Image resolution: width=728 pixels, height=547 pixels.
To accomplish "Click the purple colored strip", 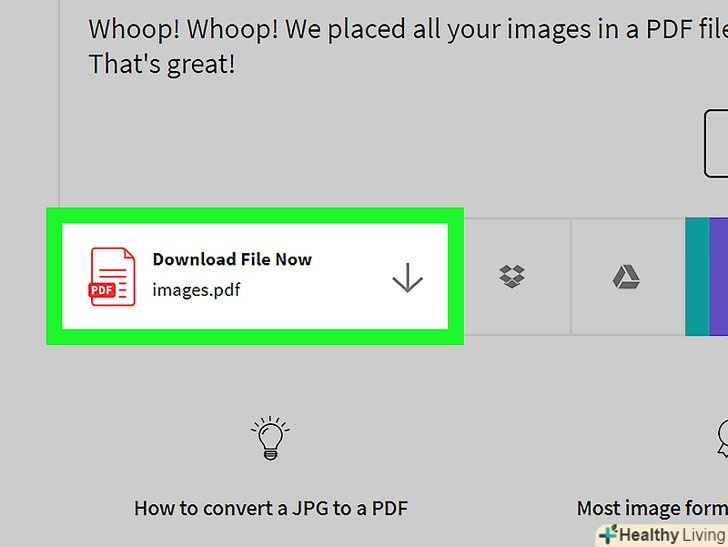I will (x=718, y=277).
